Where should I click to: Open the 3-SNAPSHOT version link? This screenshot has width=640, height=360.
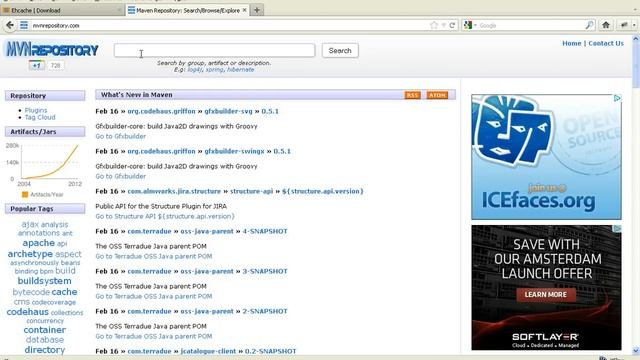[265, 271]
